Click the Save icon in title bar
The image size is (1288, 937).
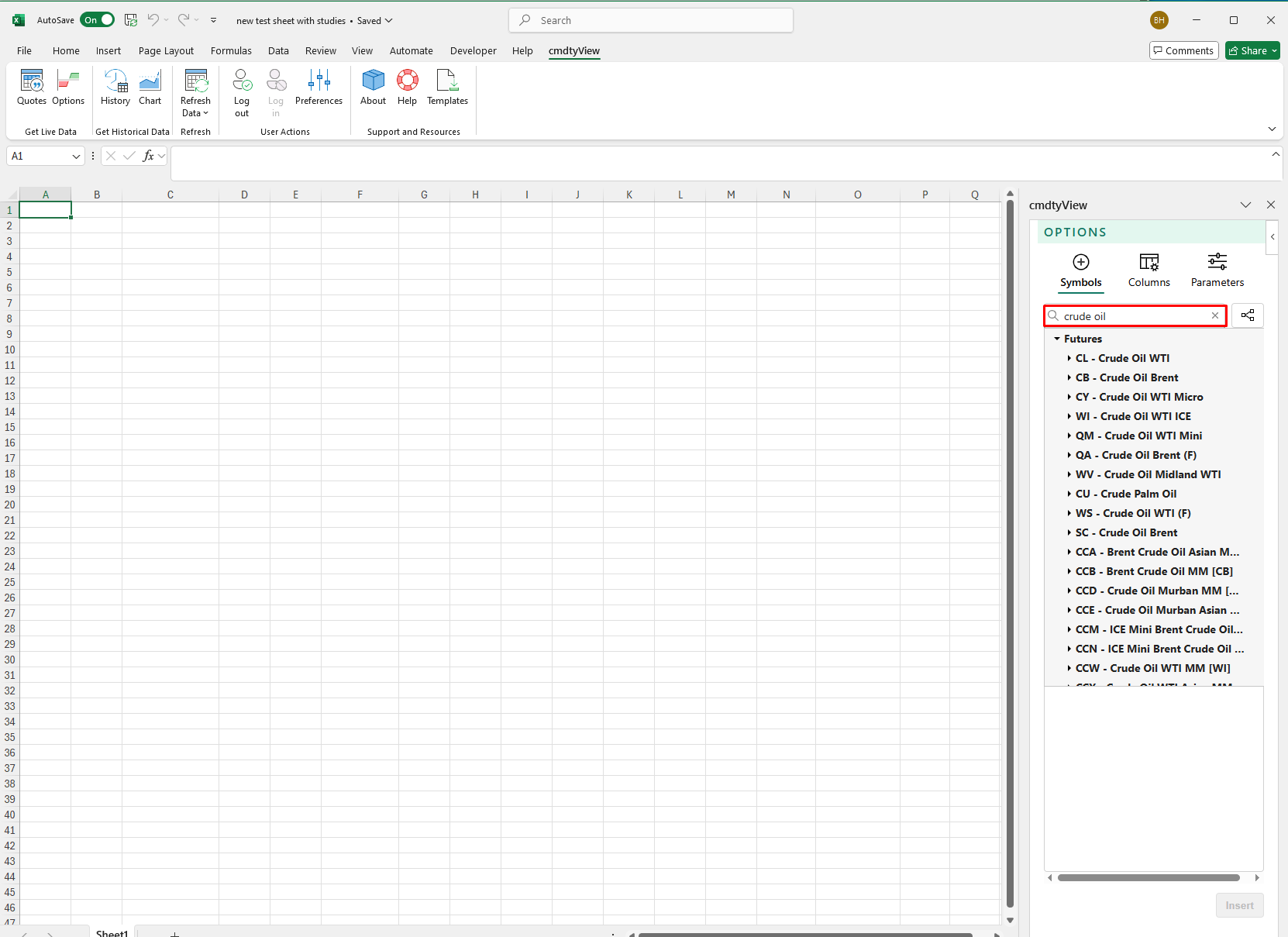(131, 20)
